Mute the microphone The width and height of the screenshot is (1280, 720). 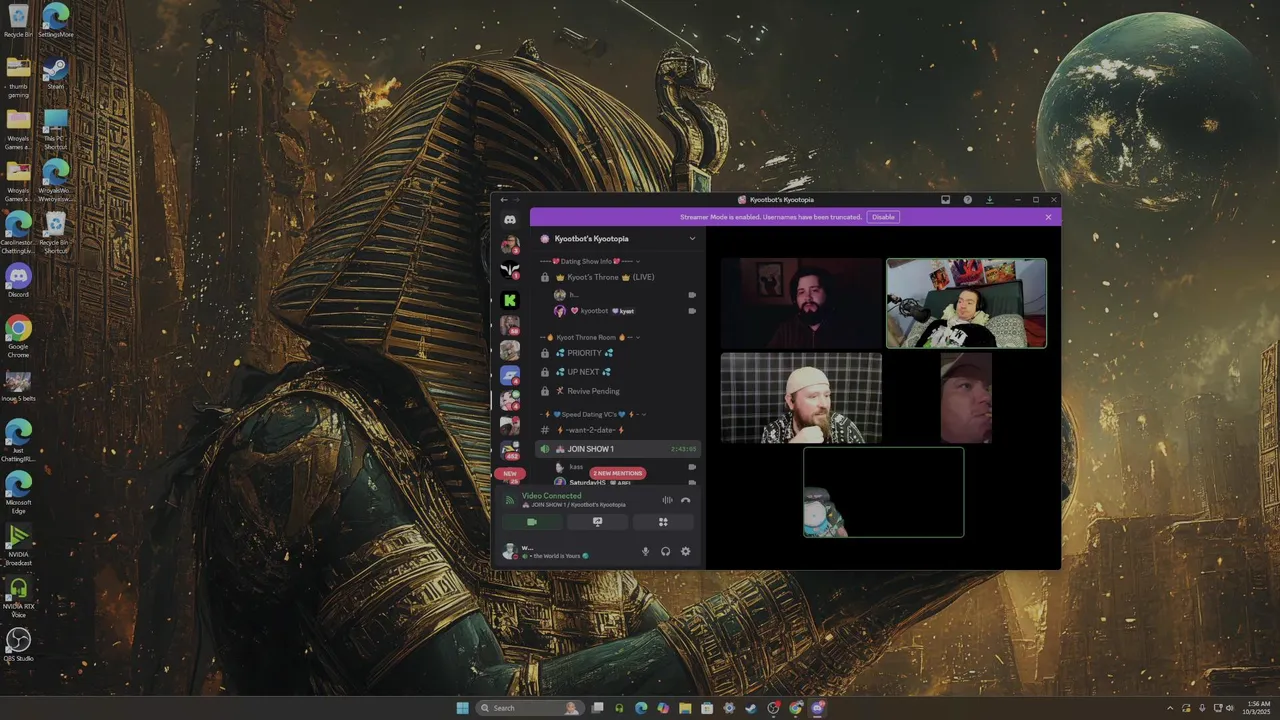[x=645, y=551]
